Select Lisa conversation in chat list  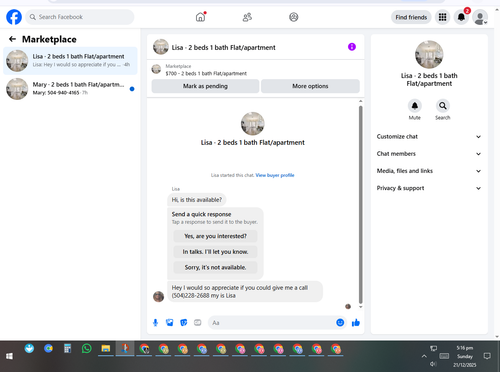click(70, 61)
